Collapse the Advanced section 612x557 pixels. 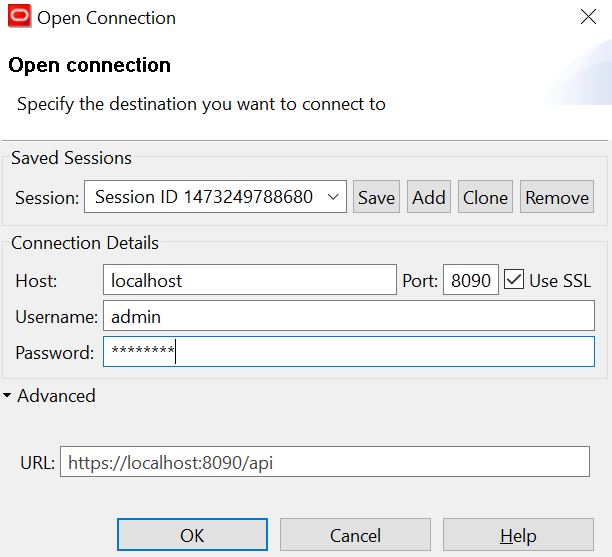coord(7,395)
